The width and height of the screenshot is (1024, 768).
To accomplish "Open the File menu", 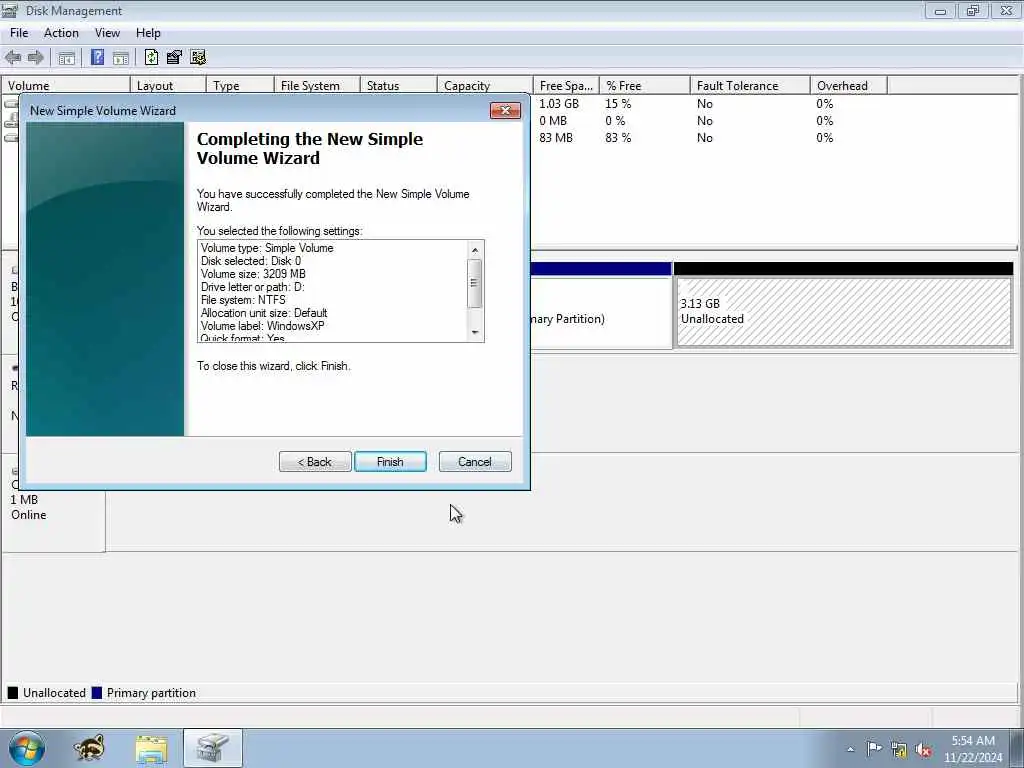I will pos(19,33).
